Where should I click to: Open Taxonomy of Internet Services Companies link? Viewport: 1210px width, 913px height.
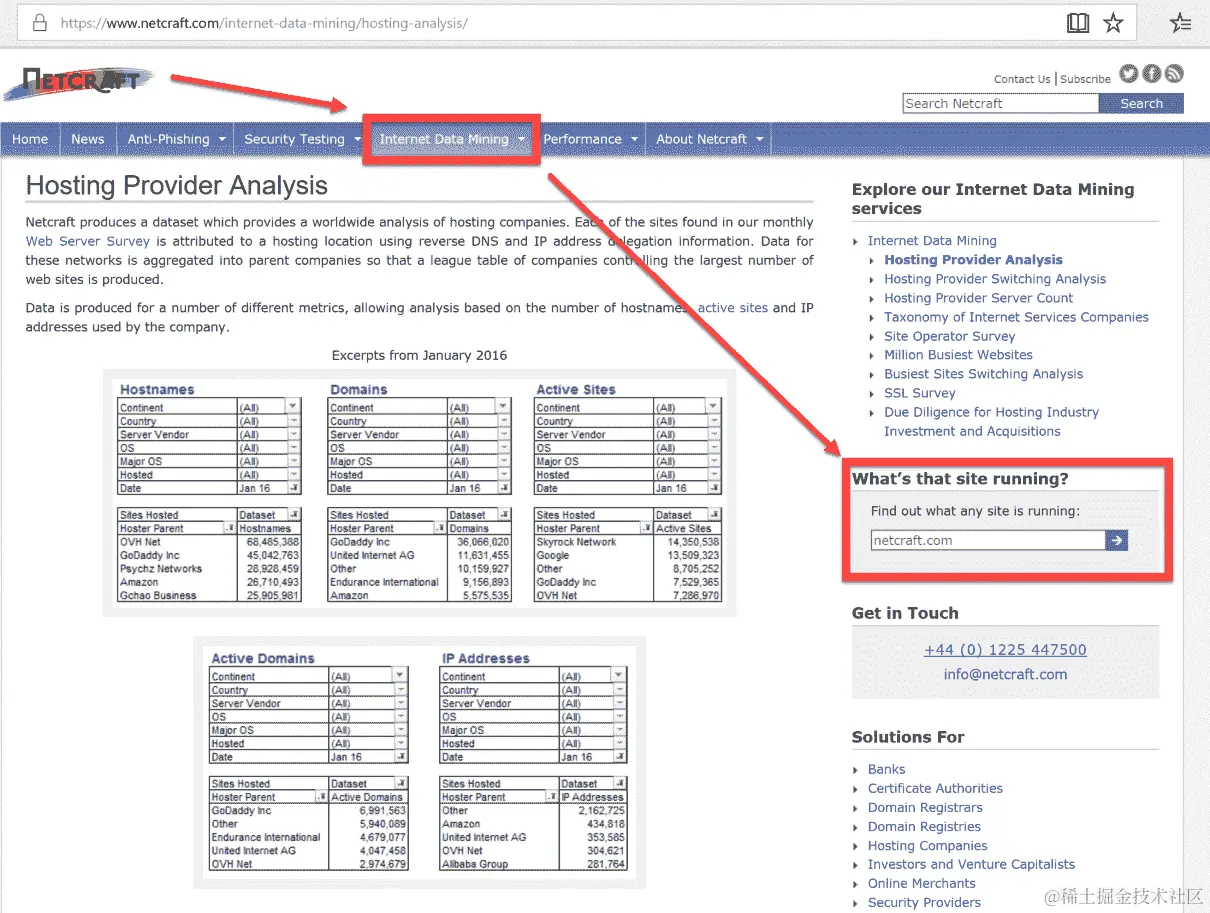(x=1016, y=317)
